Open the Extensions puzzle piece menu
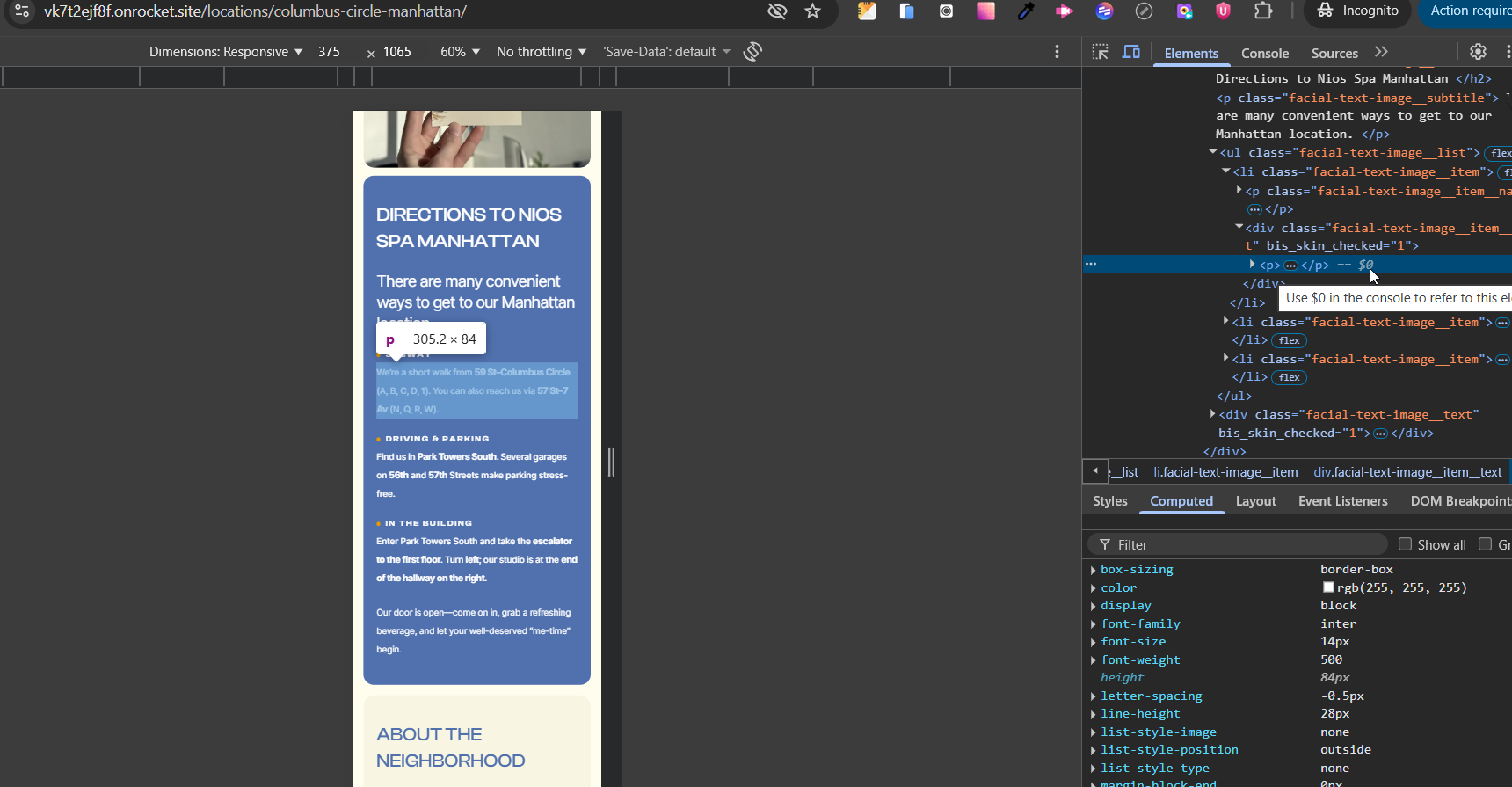 [x=1263, y=11]
